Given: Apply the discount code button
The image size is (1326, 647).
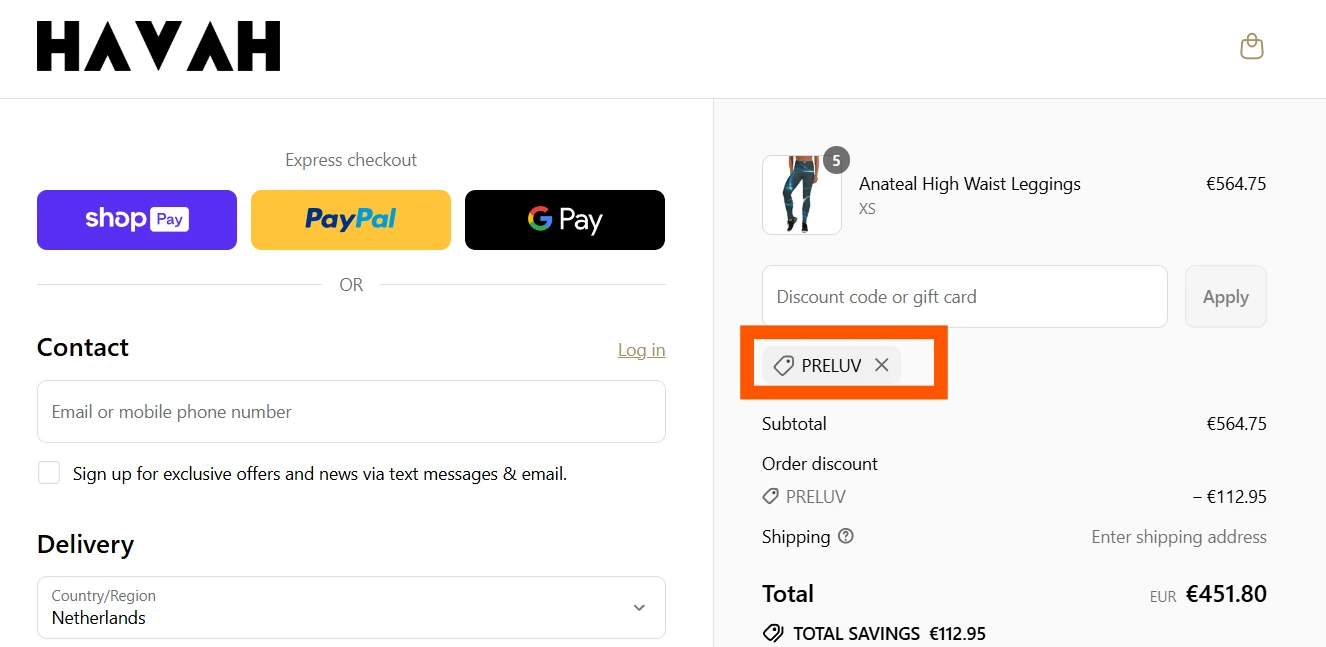Looking at the screenshot, I should point(1226,296).
